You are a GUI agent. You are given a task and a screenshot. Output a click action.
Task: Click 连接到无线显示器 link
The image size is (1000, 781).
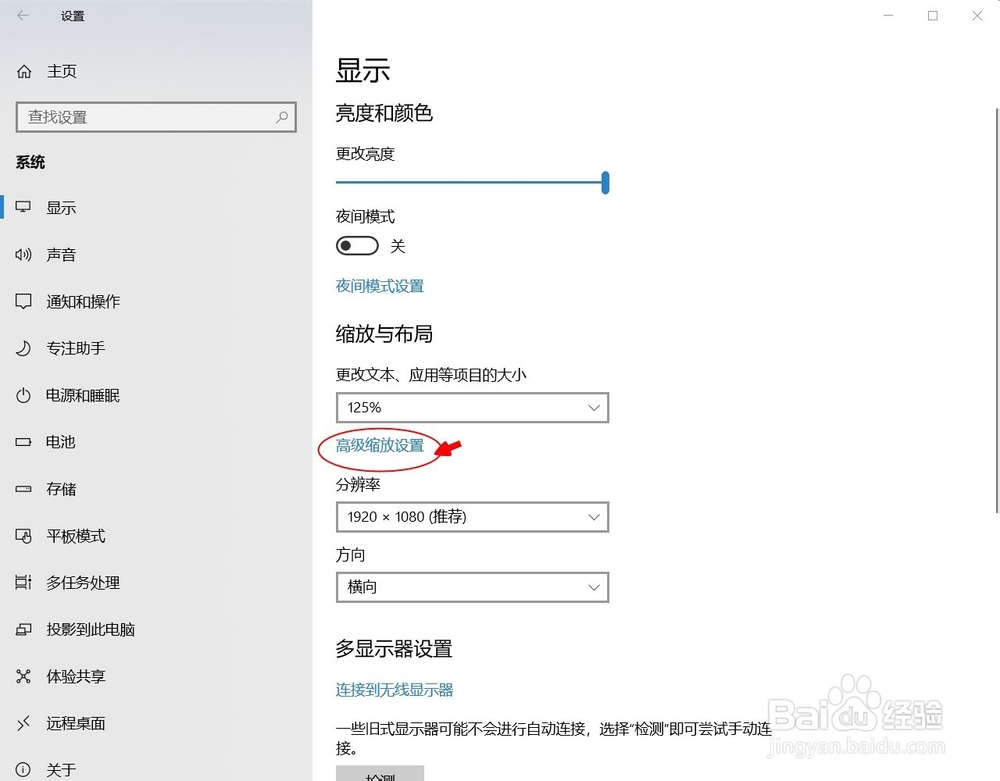point(393,688)
